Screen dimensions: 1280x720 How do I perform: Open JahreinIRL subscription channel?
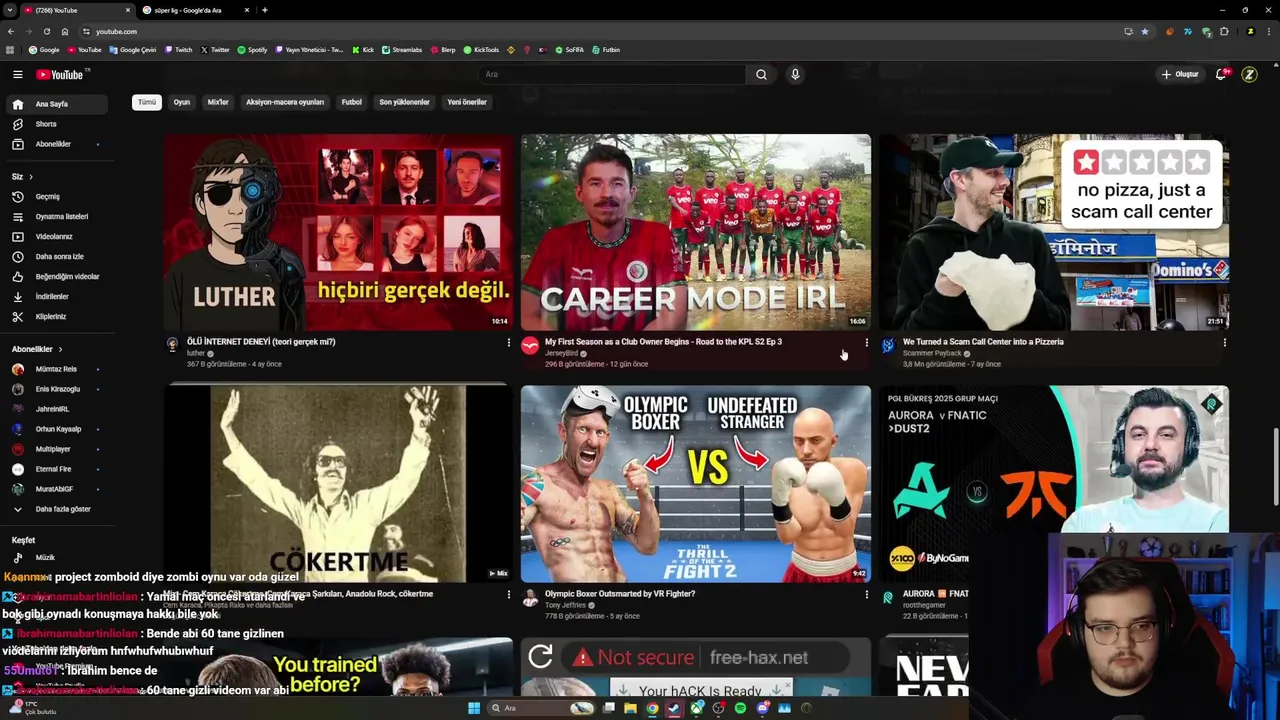pyautogui.click(x=56, y=409)
